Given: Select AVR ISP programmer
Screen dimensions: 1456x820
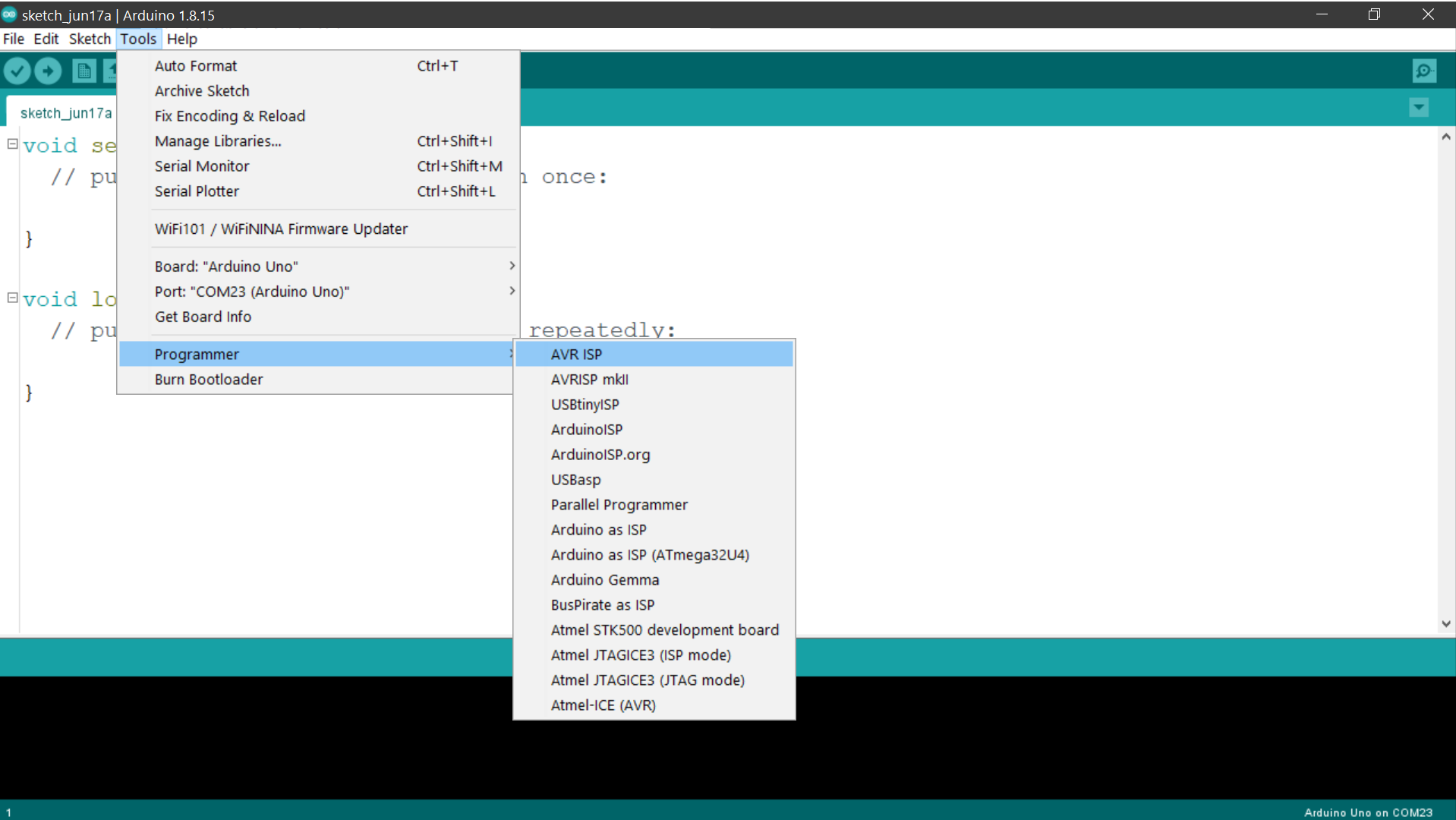Looking at the screenshot, I should (654, 355).
